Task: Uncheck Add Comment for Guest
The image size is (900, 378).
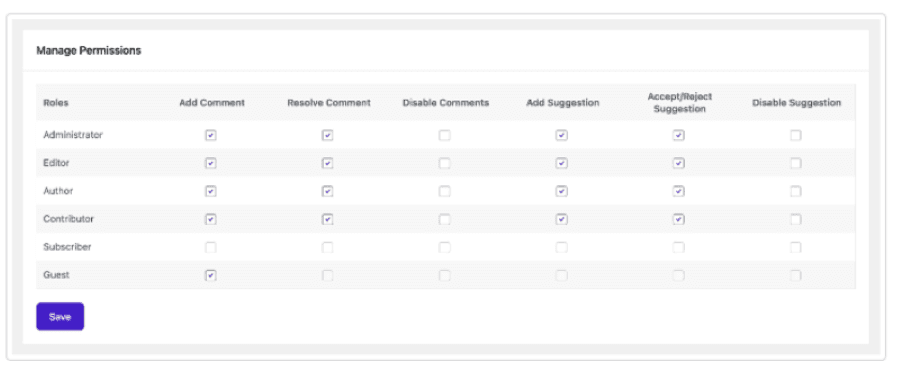Action: (211, 276)
